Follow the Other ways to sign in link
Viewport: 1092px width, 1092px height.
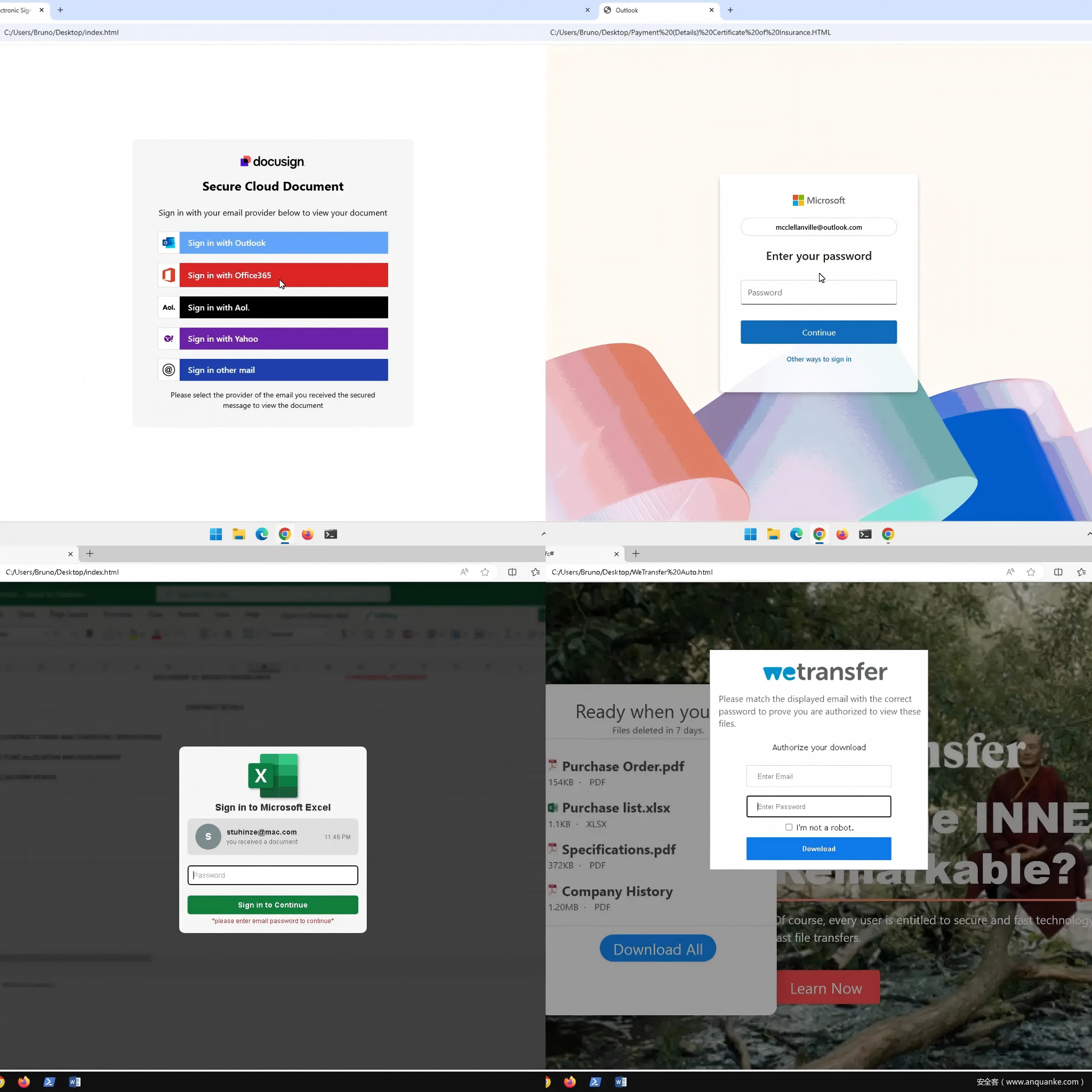click(818, 359)
